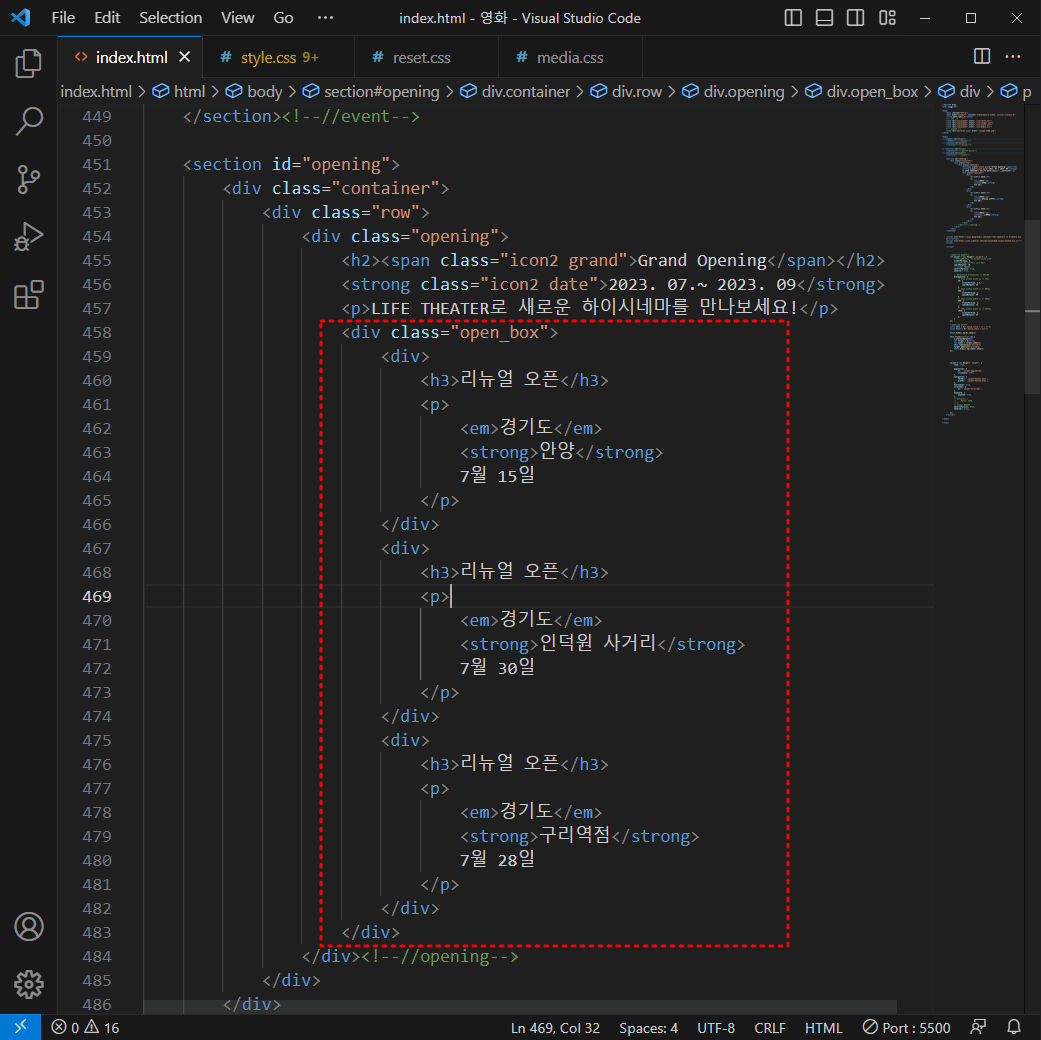The height and width of the screenshot is (1040, 1041).
Task: Change language mode via HTML
Action: point(823,1027)
